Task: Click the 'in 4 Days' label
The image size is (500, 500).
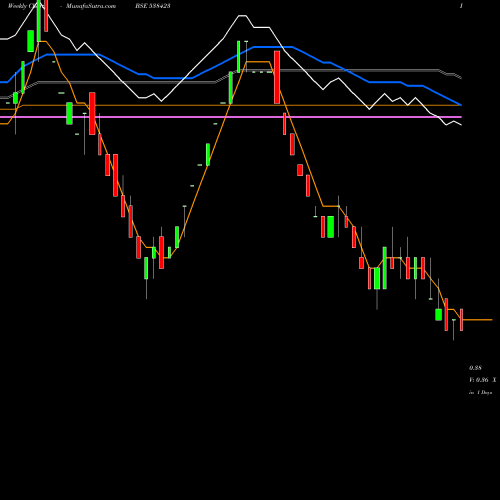Action: [x=480, y=393]
